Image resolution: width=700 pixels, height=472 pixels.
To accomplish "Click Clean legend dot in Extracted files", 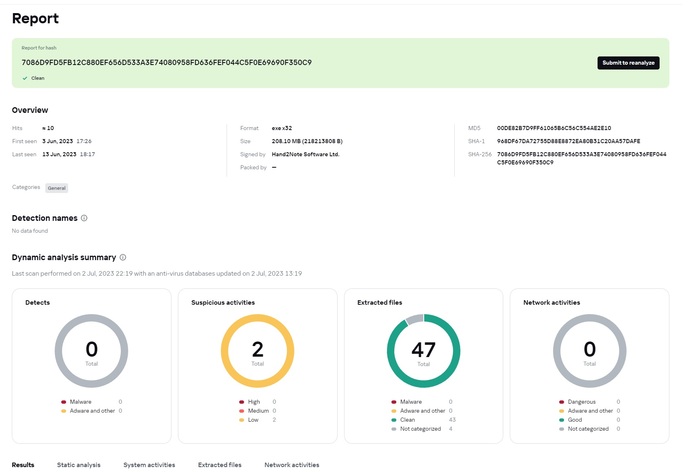I will 394,420.
